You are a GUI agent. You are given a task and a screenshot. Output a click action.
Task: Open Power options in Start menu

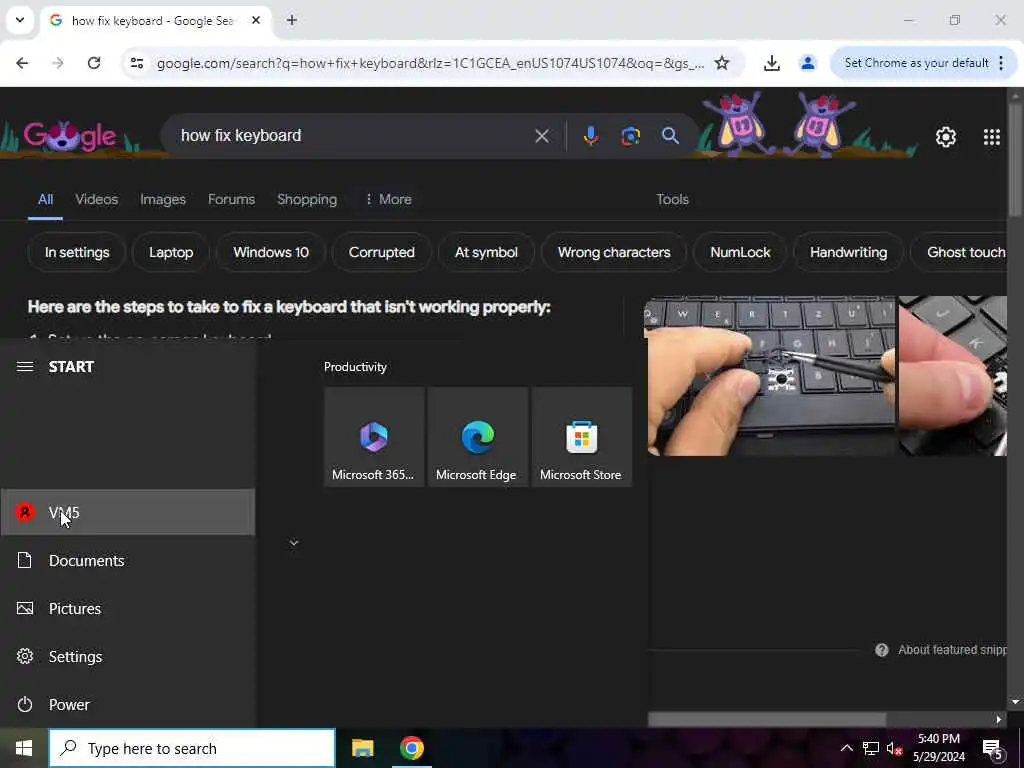(128, 705)
